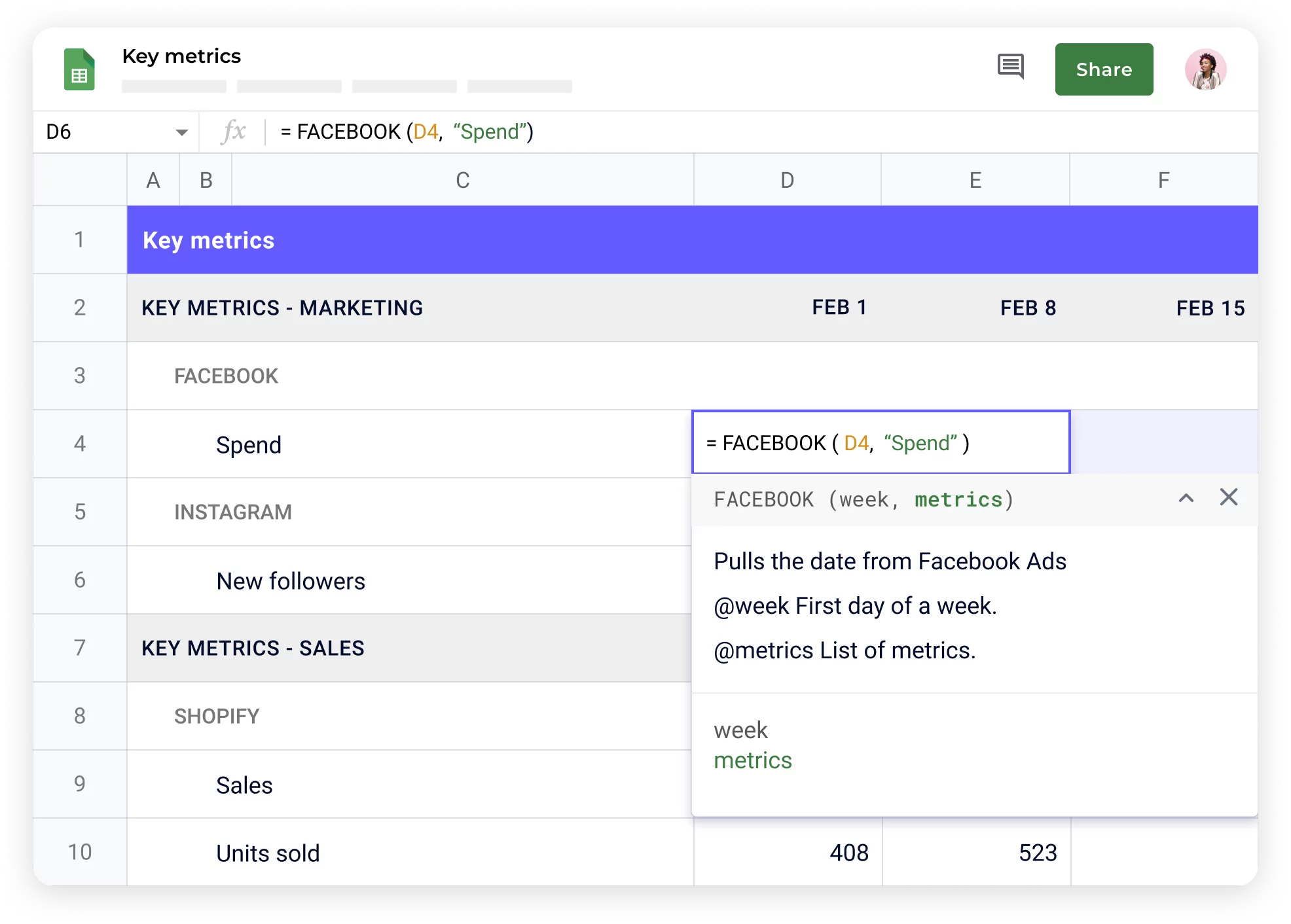The width and height of the screenshot is (1291, 924).
Task: Click the highlighted cell F4
Action: (1164, 442)
